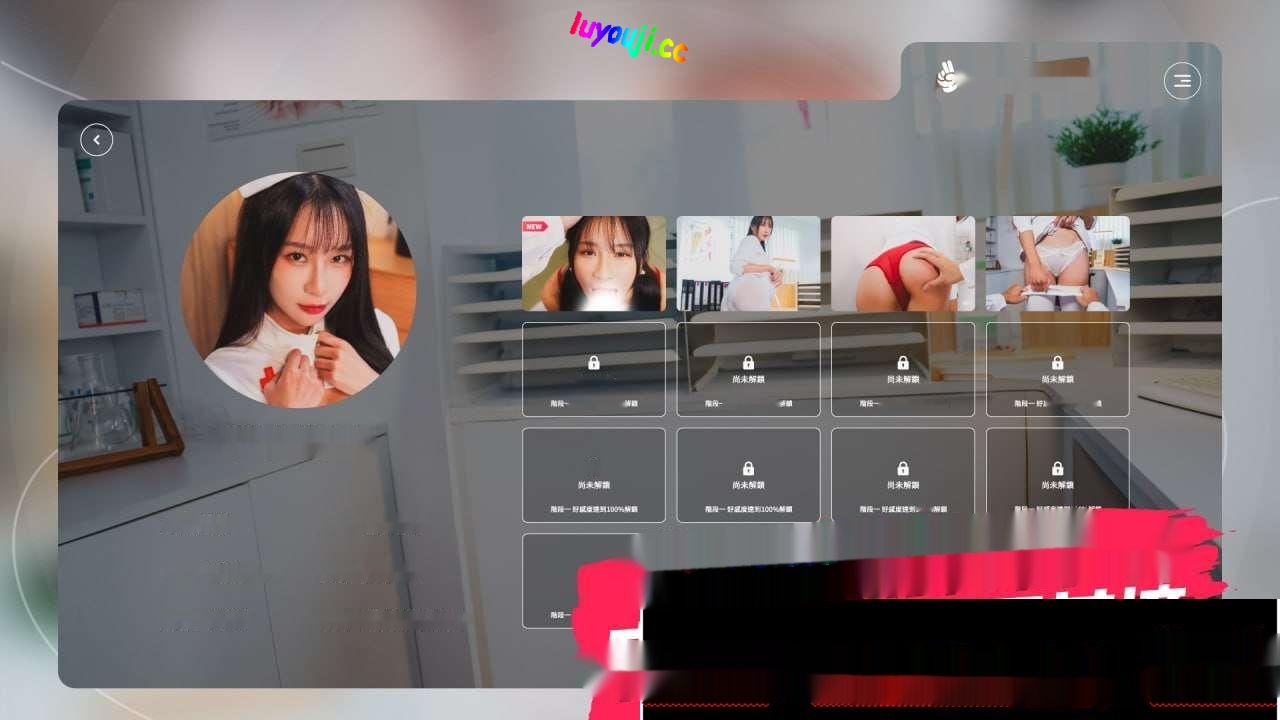Click the back arrow navigation icon
This screenshot has width=1280, height=720.
(96, 140)
